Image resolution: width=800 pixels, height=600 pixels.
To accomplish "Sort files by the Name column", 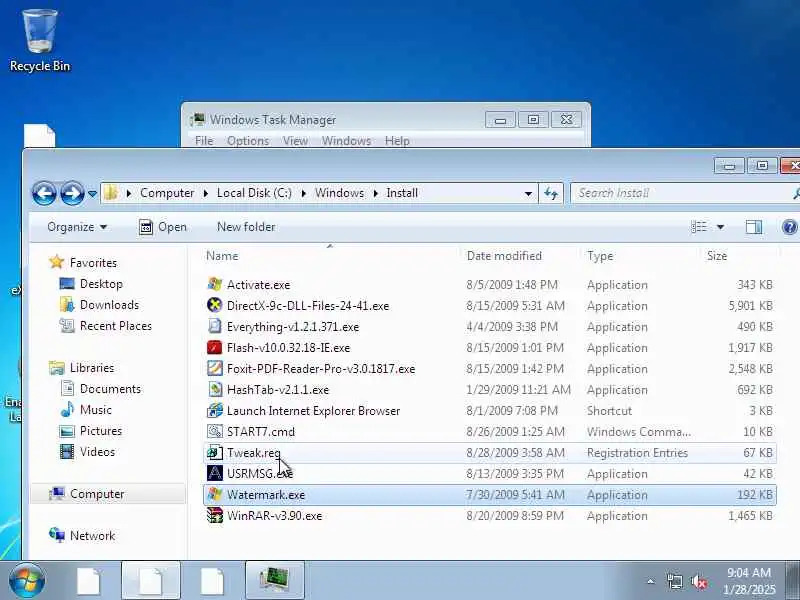I will (x=330, y=256).
